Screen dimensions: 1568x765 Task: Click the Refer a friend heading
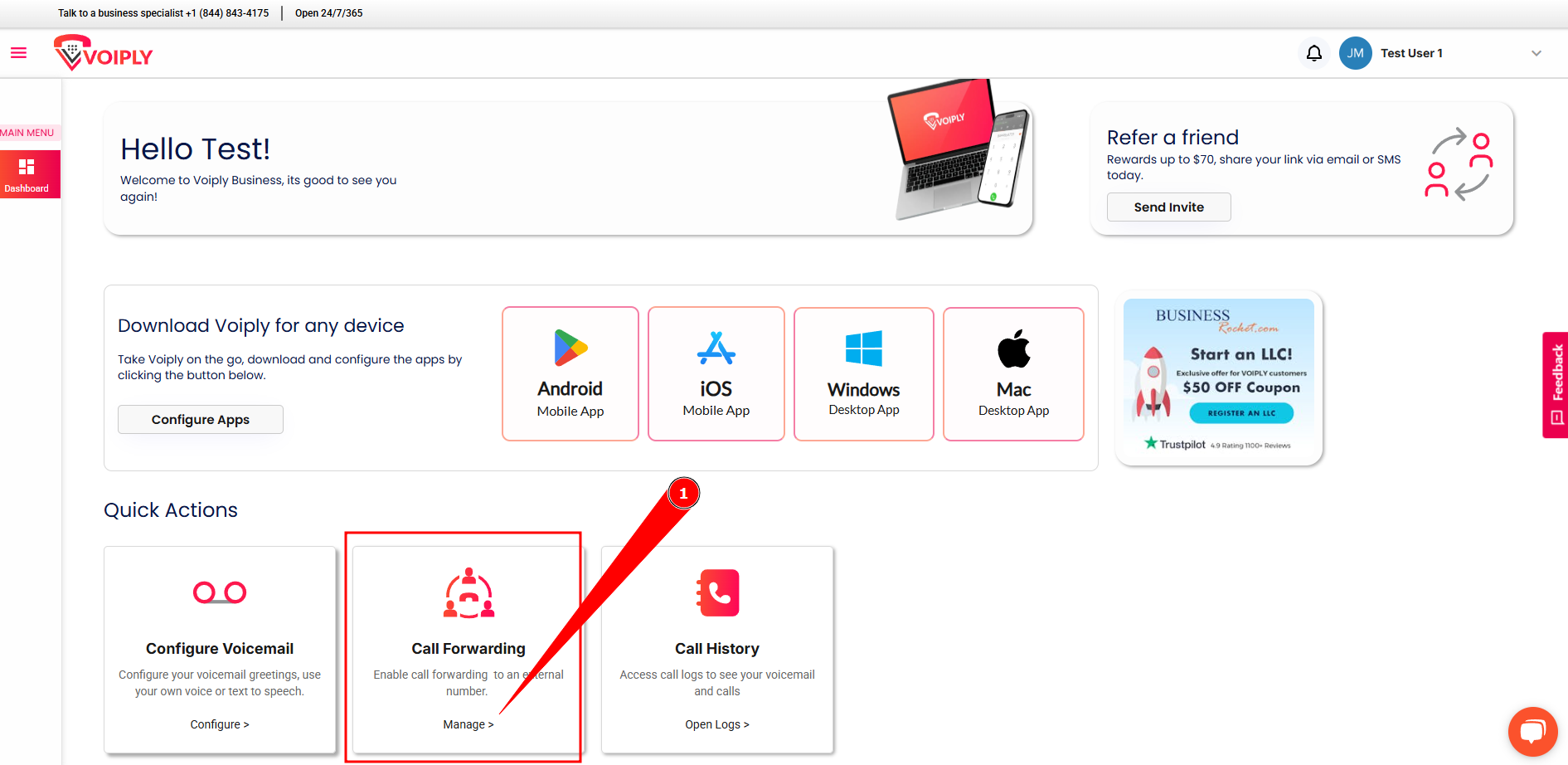[x=1172, y=138]
